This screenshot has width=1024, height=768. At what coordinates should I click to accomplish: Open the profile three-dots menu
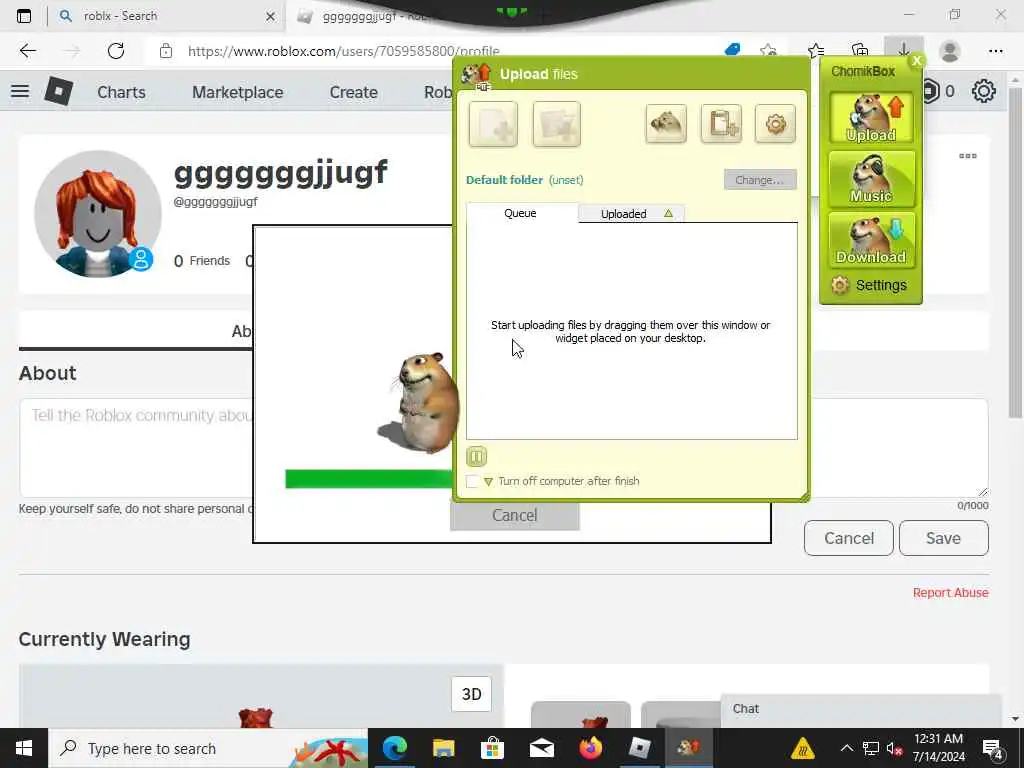pos(968,156)
